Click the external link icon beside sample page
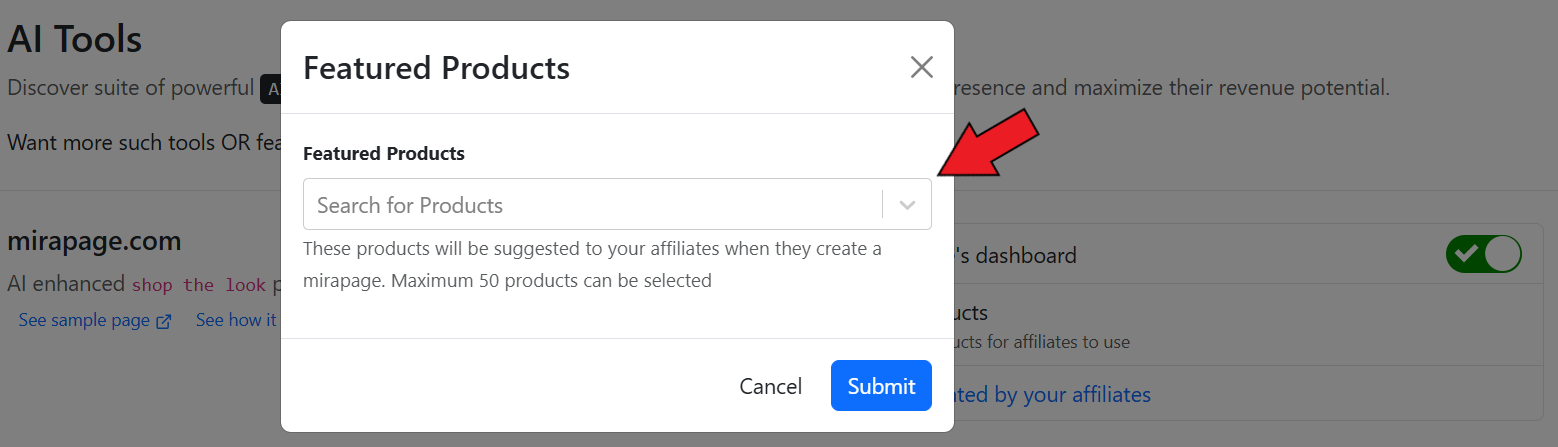The image size is (1558, 447). (x=164, y=321)
